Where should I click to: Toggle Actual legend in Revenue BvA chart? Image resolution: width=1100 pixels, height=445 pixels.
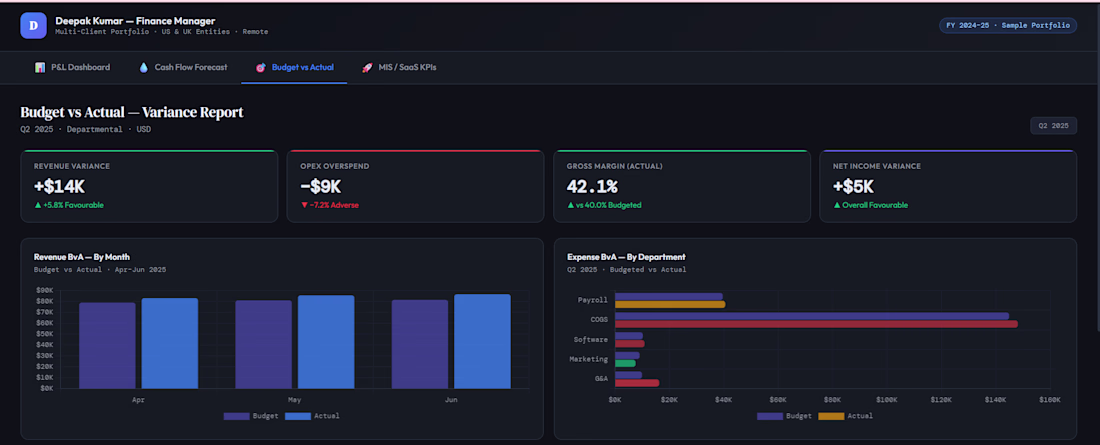[313, 416]
